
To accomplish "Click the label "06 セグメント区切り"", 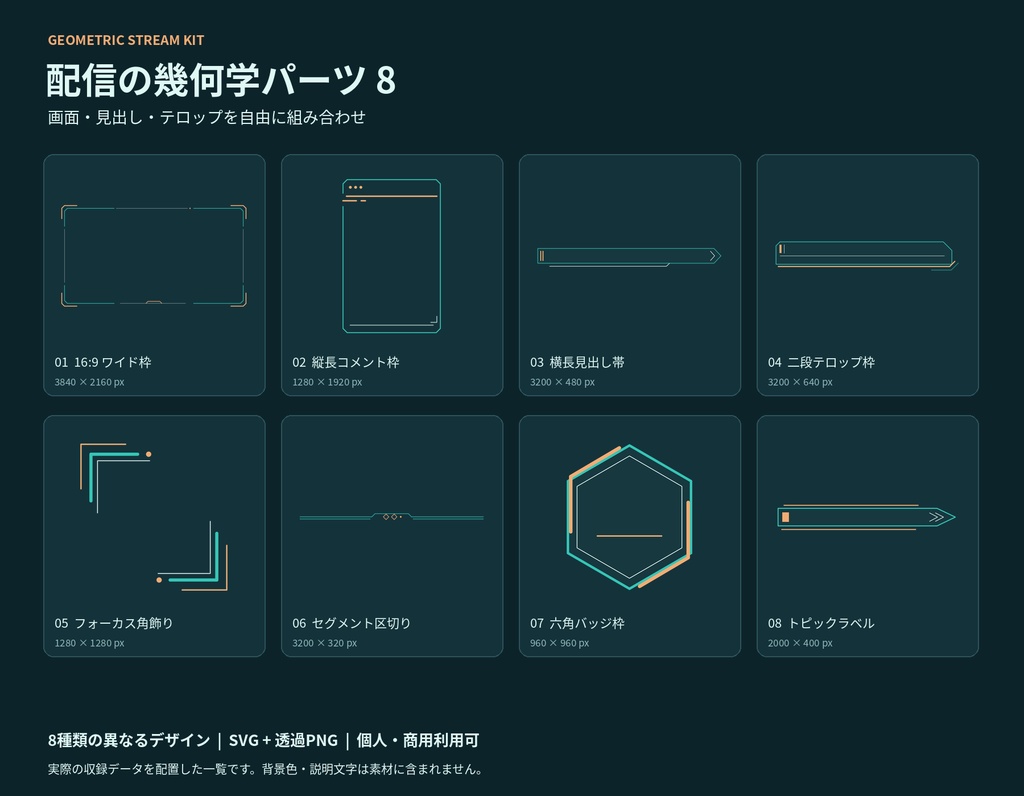I will coord(351,624).
